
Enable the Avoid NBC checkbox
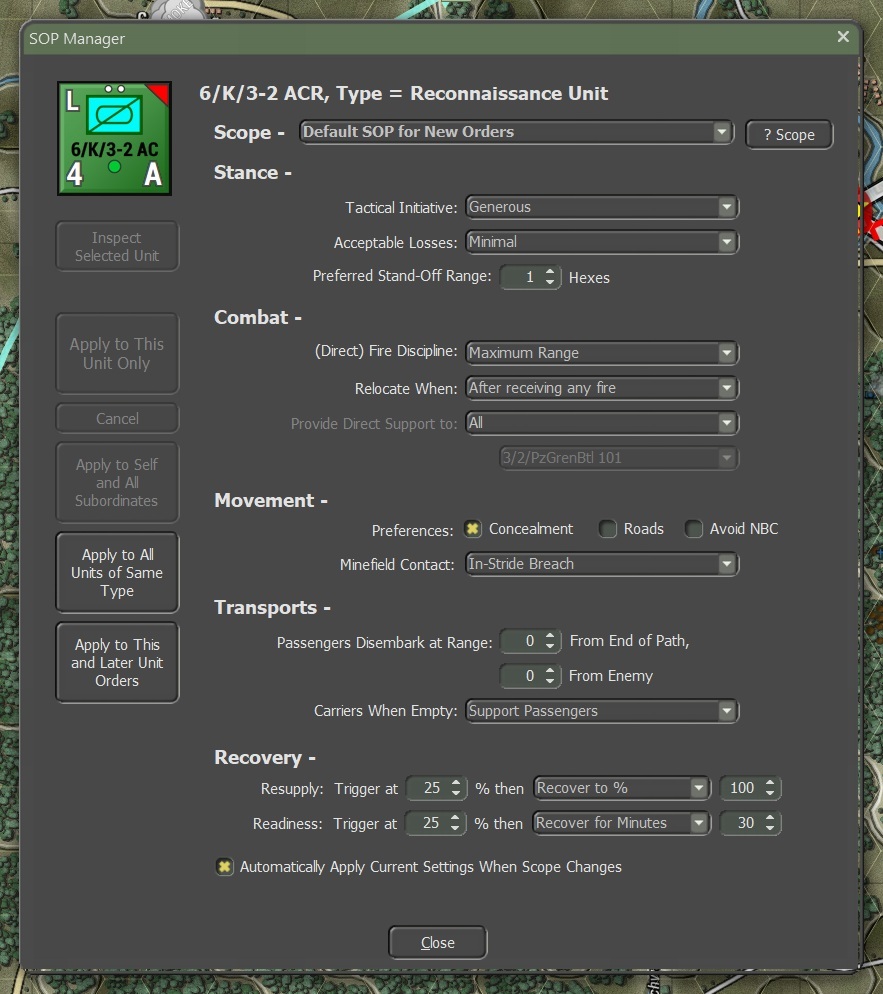tap(694, 529)
